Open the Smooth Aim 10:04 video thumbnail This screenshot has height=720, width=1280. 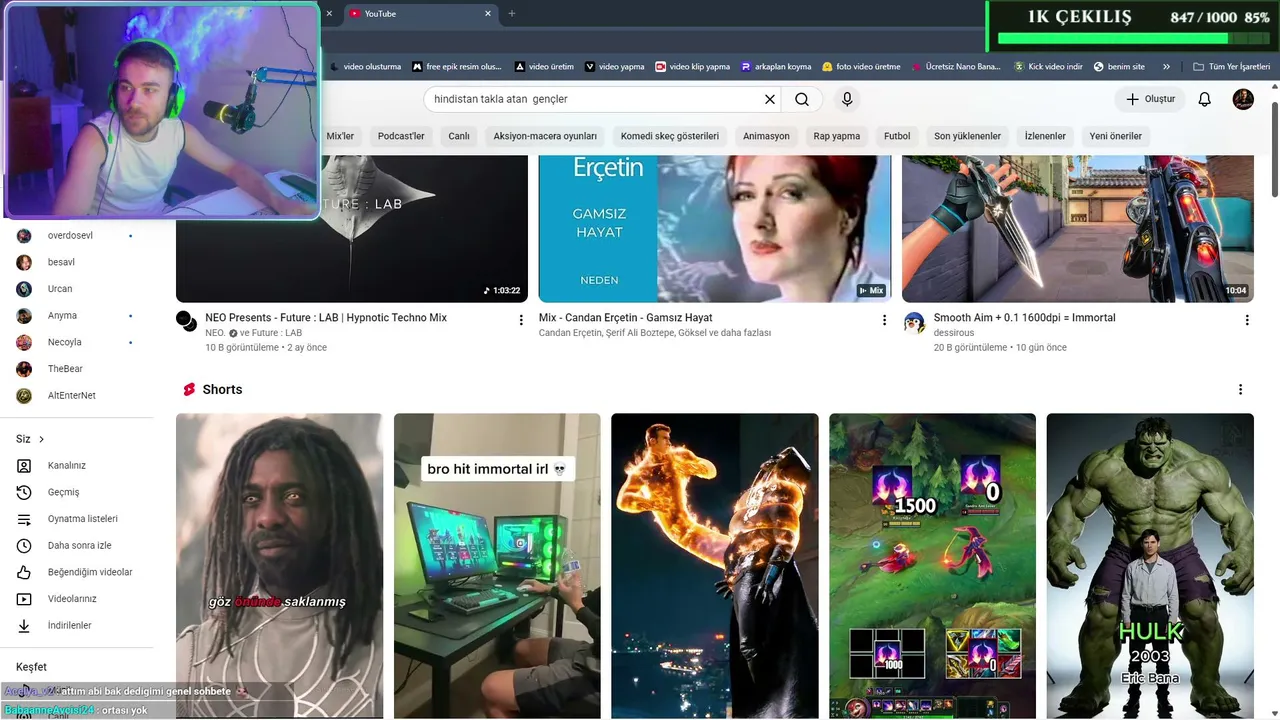tap(1078, 228)
